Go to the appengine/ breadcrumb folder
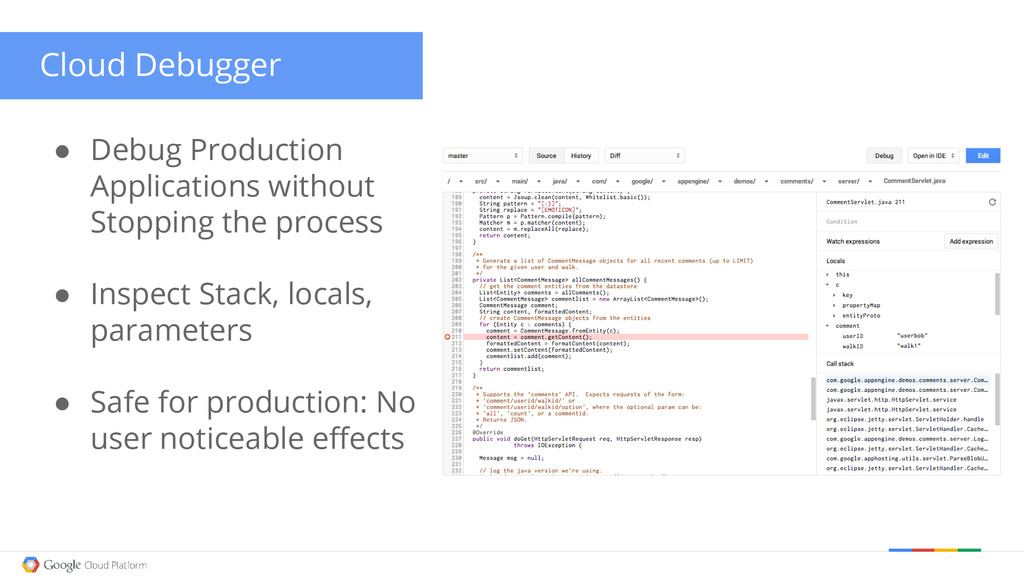 pos(693,181)
